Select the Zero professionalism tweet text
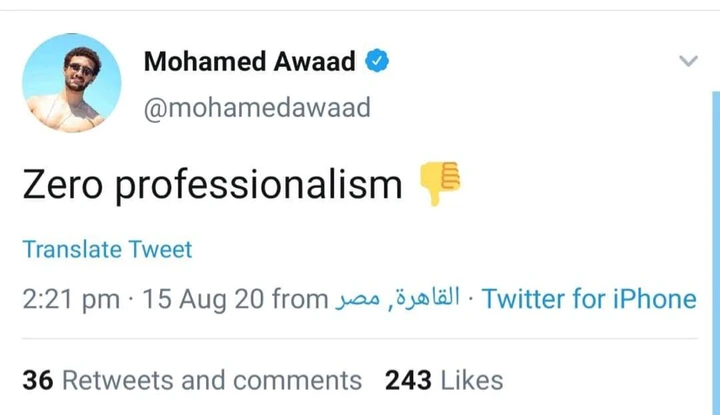This screenshot has height=415, width=720. (x=213, y=185)
